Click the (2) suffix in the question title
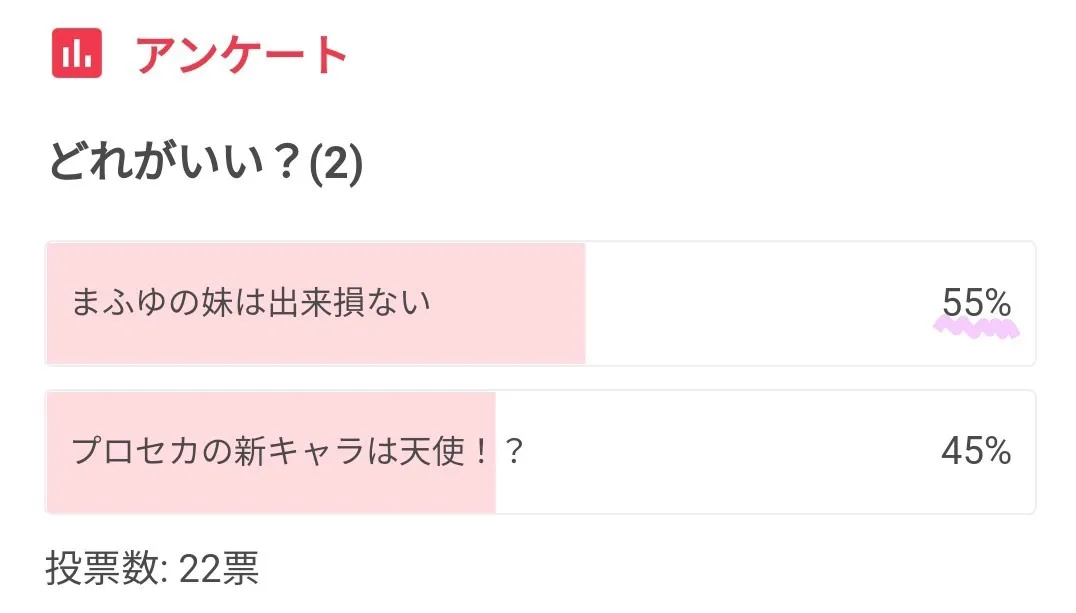 pyautogui.click(x=335, y=164)
